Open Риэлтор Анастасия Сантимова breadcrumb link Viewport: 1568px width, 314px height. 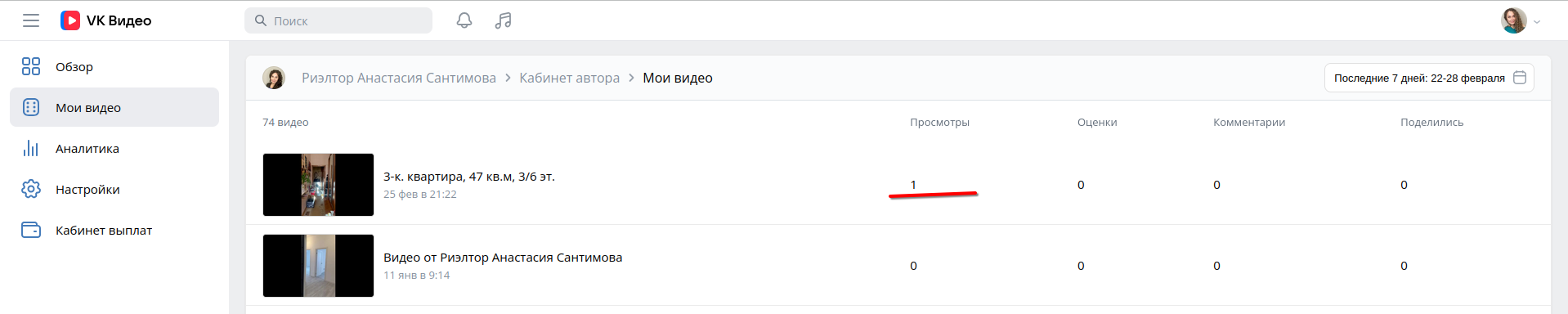399,78
